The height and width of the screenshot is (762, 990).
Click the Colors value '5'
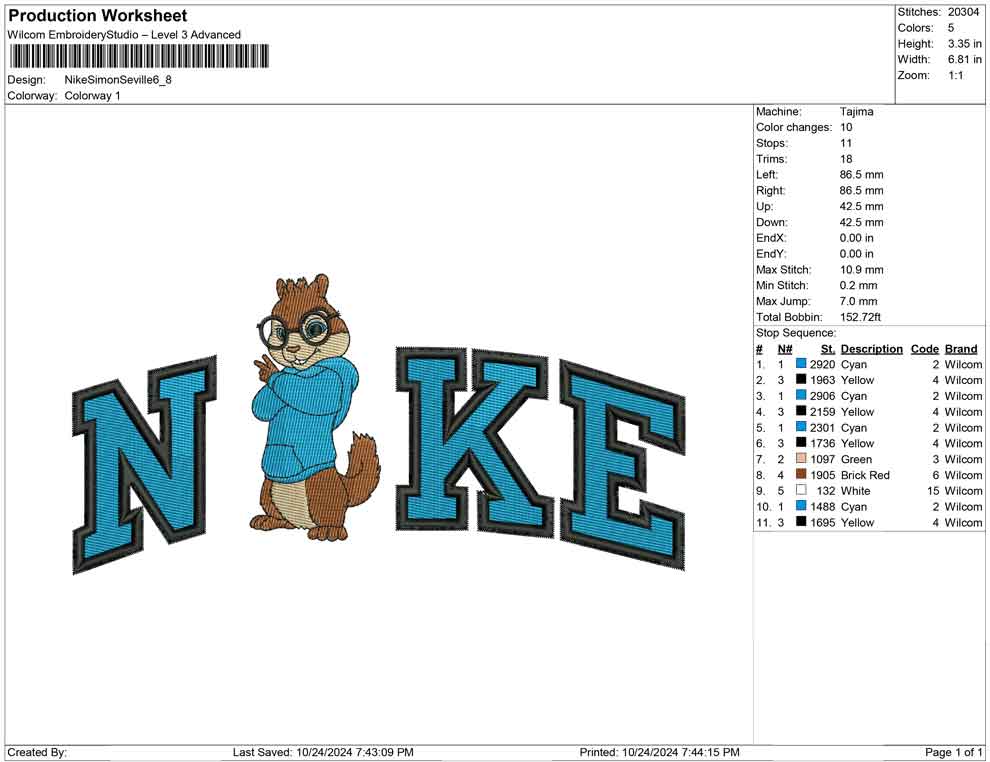951,28
